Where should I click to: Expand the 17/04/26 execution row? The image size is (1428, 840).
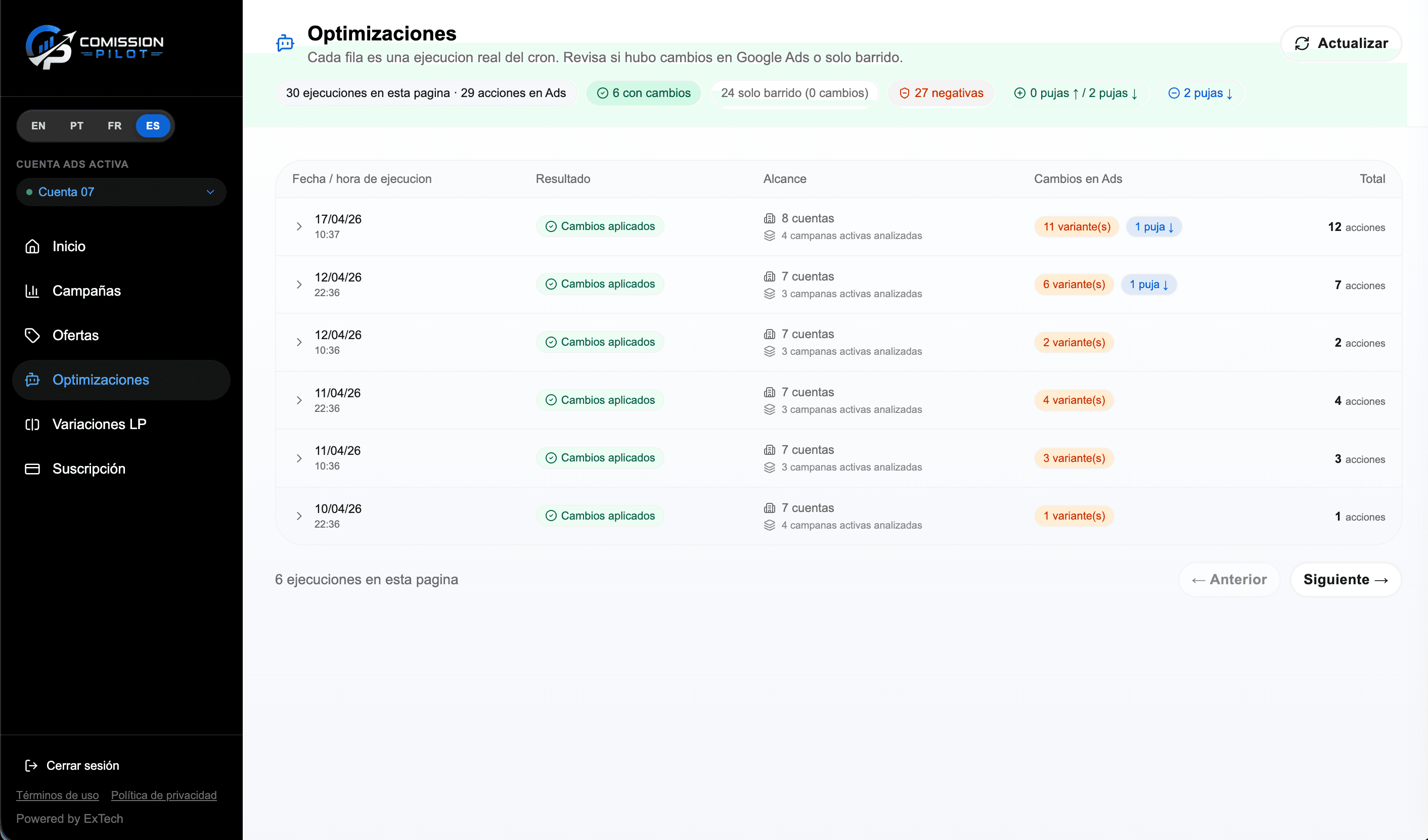pyautogui.click(x=300, y=226)
